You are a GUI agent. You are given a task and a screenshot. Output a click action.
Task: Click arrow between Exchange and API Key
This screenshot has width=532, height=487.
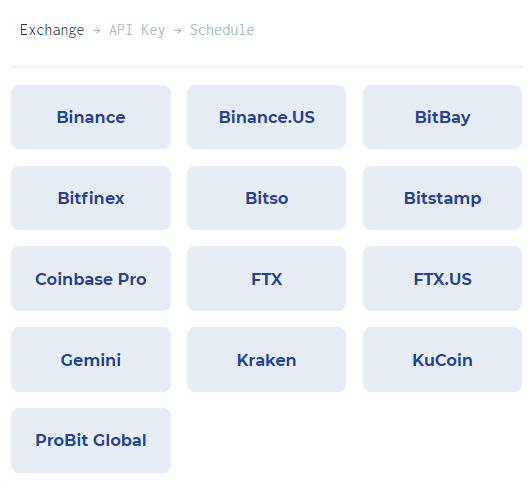pyautogui.click(x=97, y=31)
